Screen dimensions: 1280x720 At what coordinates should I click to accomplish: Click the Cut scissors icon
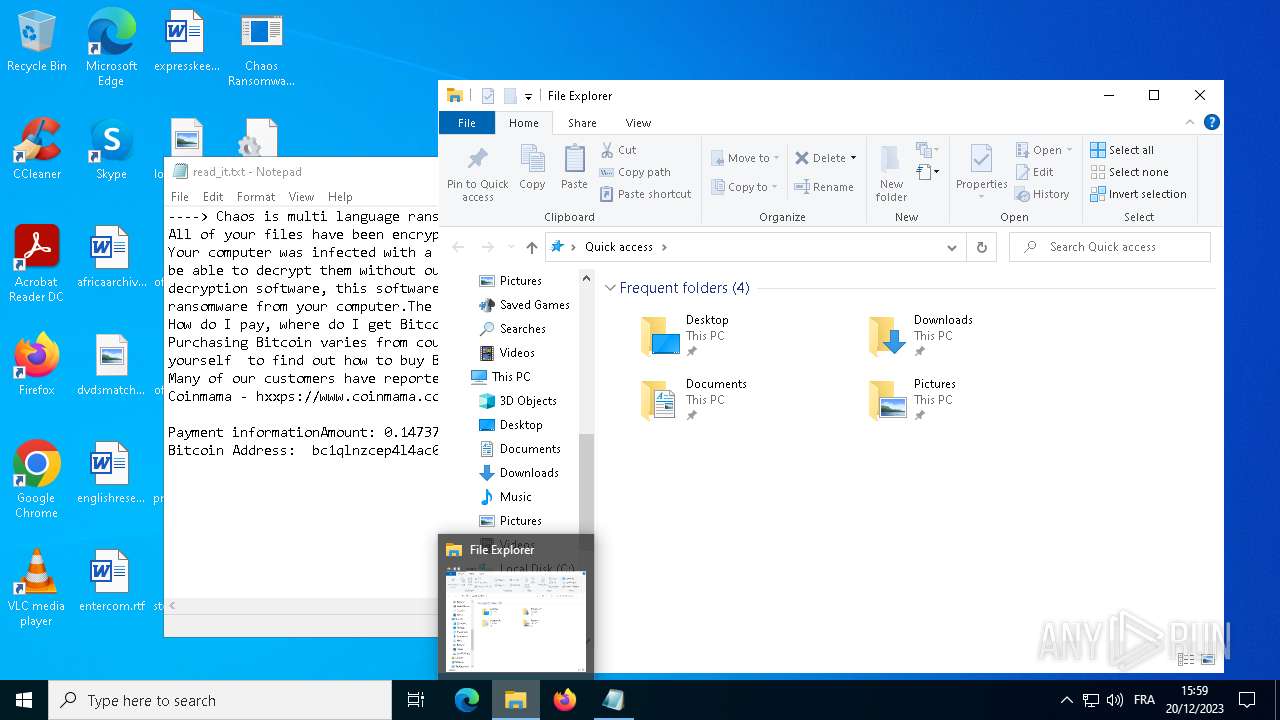pos(607,150)
